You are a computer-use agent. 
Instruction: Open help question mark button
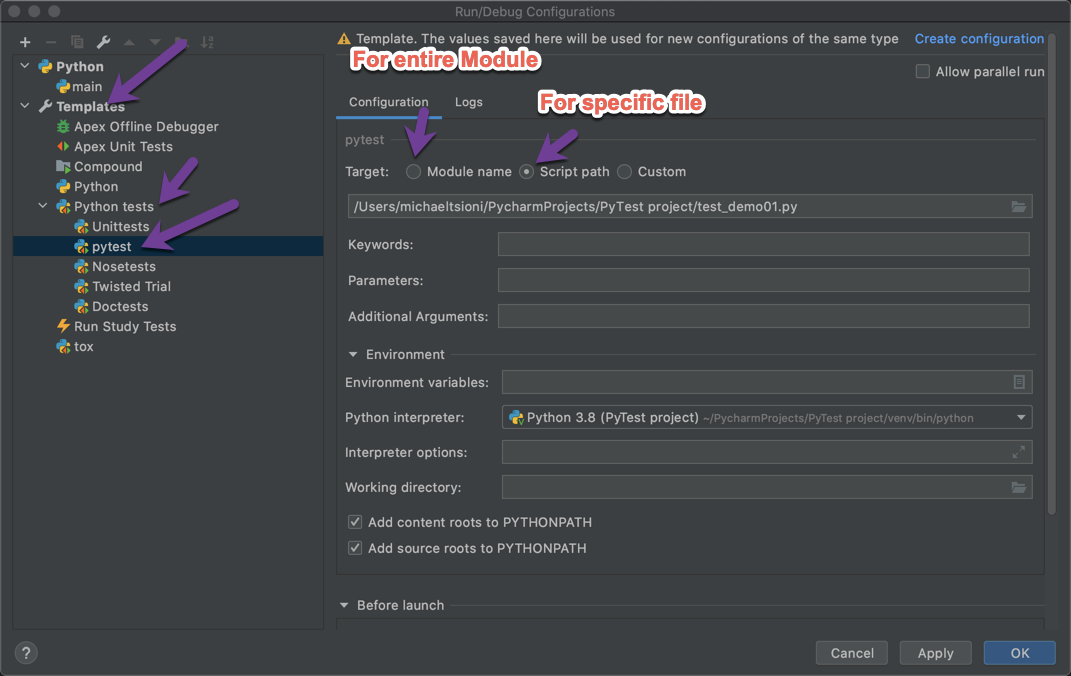tap(26, 653)
